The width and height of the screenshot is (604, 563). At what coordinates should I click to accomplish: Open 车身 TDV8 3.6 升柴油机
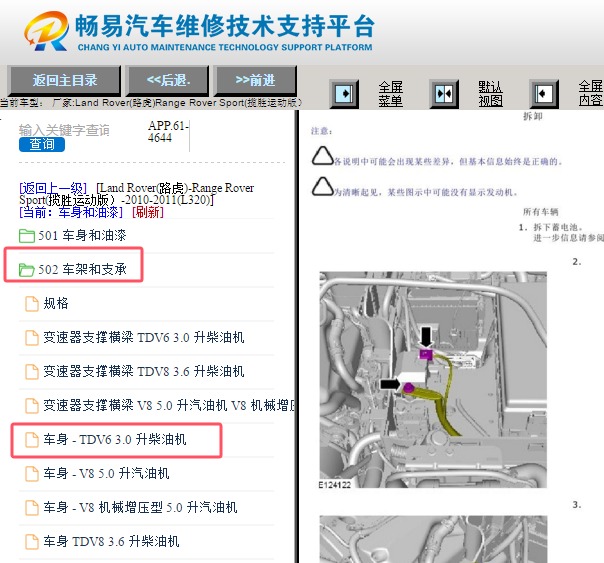pos(111,541)
